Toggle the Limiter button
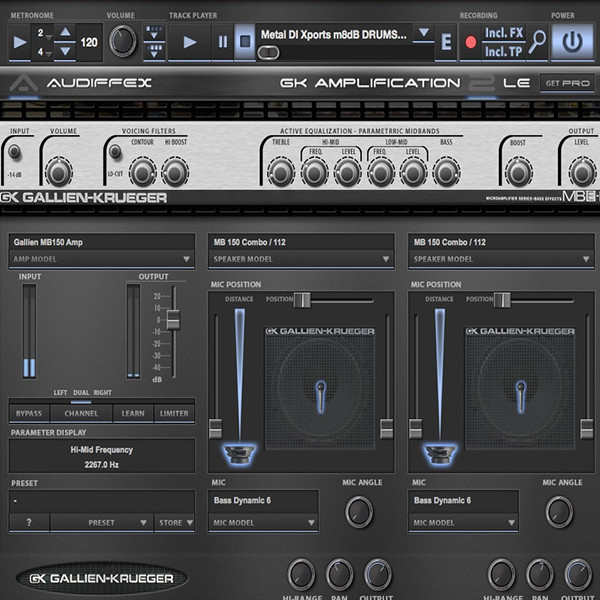This screenshot has height=600, width=600. tap(174, 413)
